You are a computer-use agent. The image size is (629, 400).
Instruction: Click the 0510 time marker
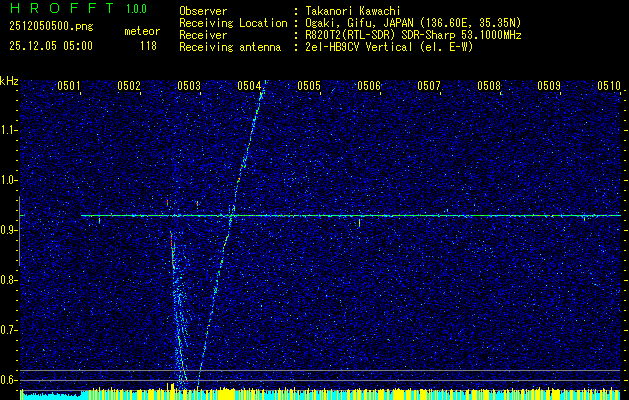(609, 85)
